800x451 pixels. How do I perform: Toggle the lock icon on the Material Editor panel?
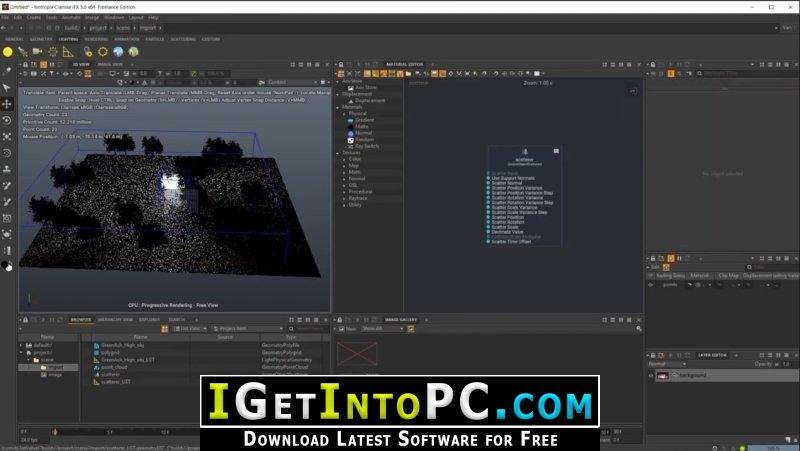(341, 65)
